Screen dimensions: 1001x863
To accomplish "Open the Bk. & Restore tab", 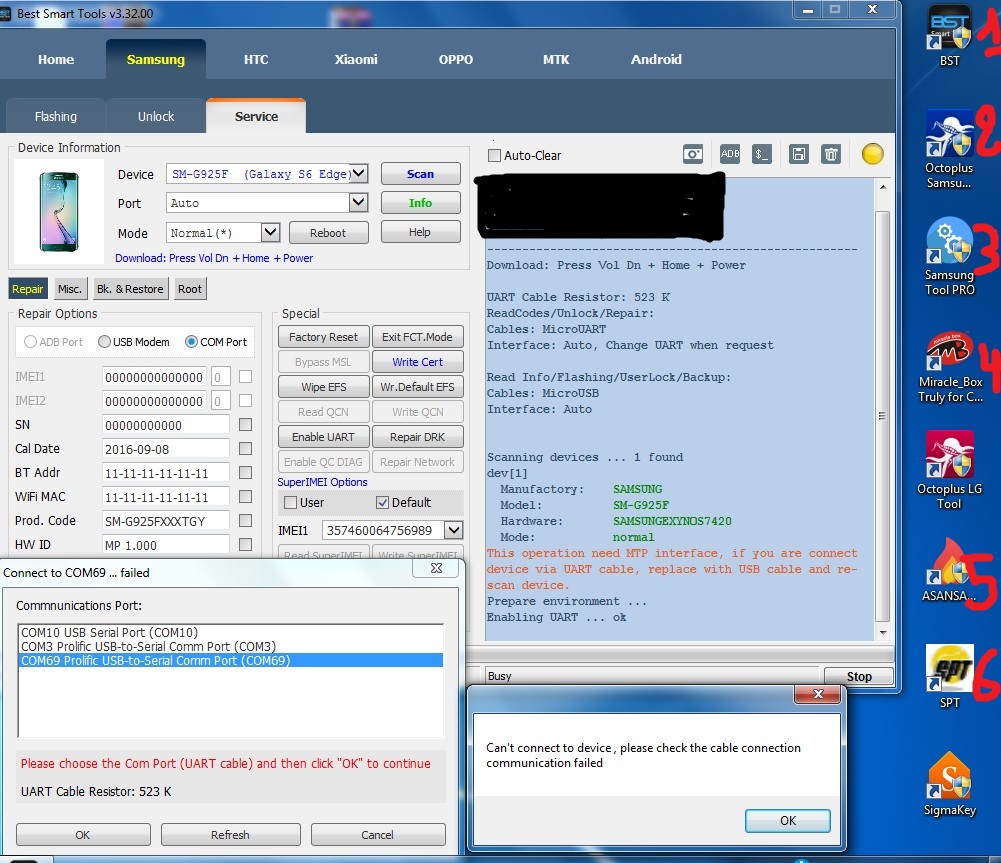I will coord(130,289).
